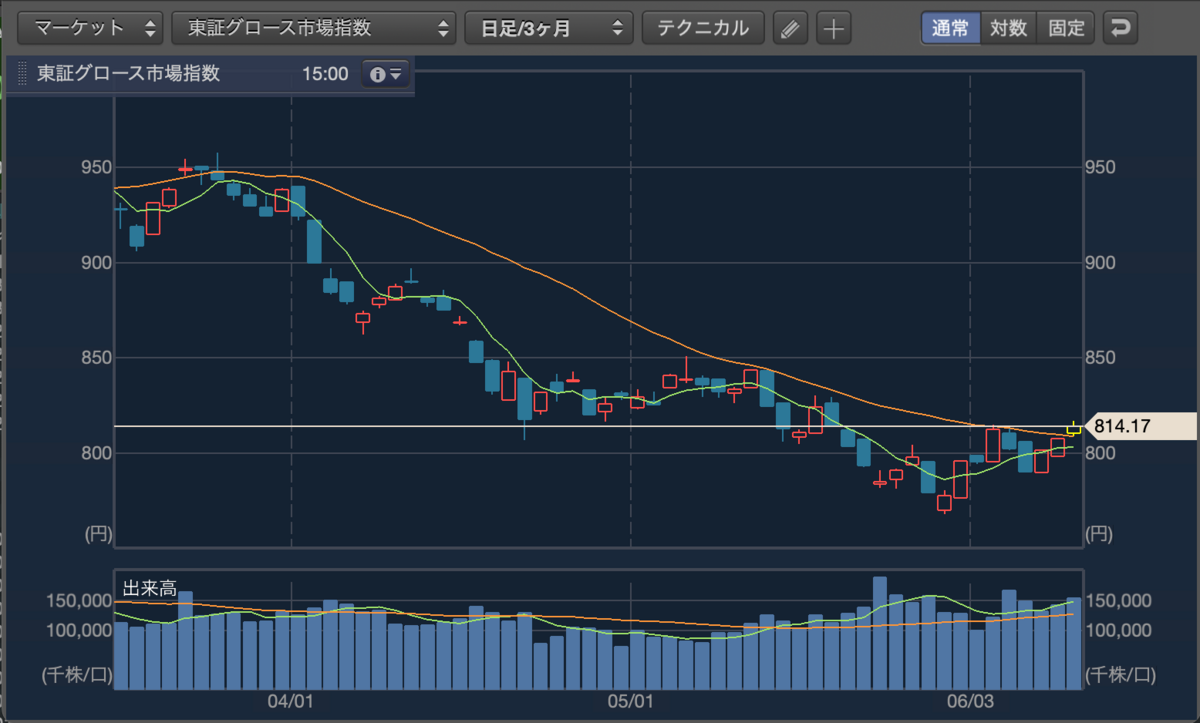Click the return arrow reset icon
Screen dimensions: 1200x723
1120,28
